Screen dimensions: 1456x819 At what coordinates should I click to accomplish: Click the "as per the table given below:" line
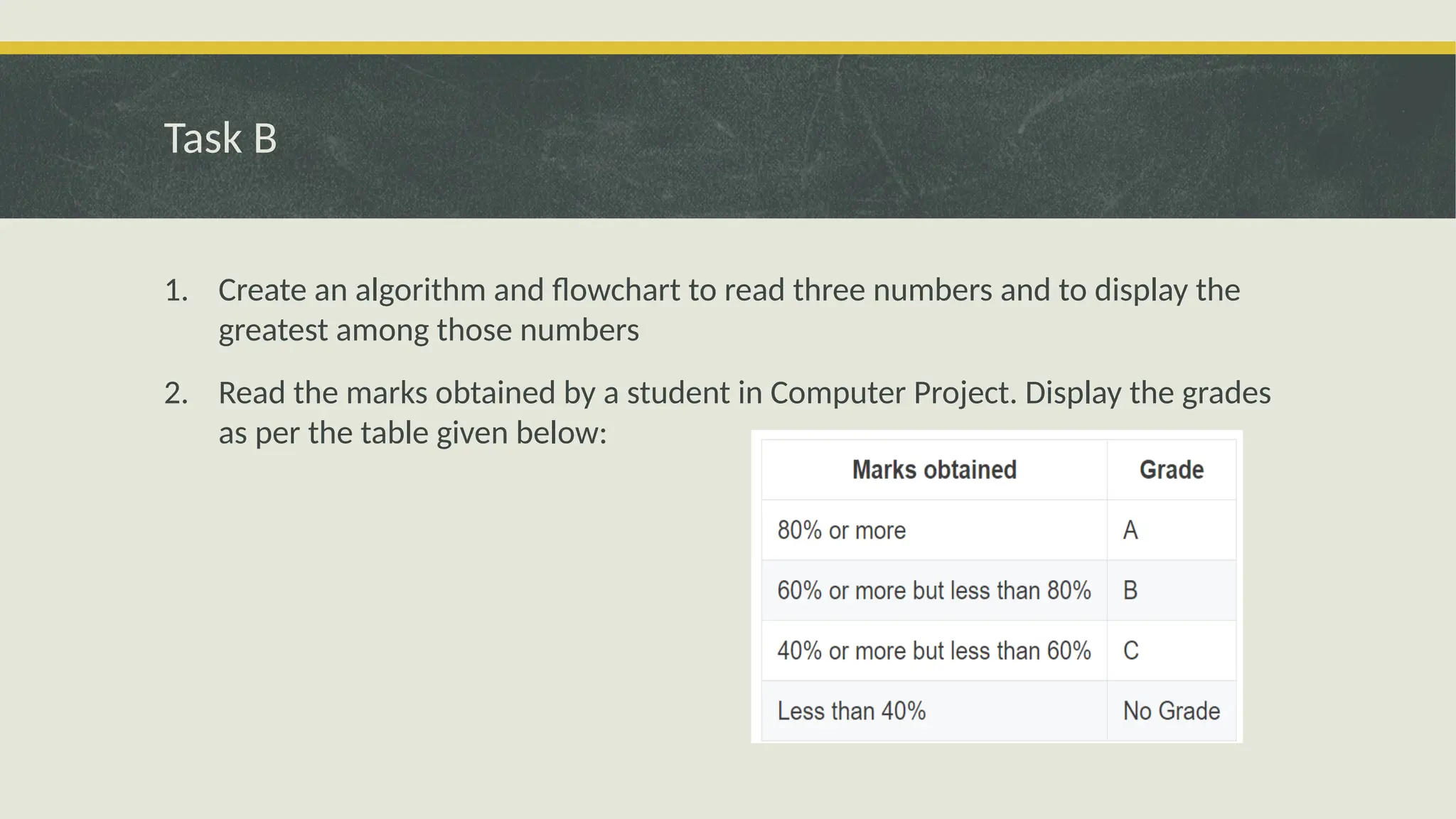(x=412, y=433)
